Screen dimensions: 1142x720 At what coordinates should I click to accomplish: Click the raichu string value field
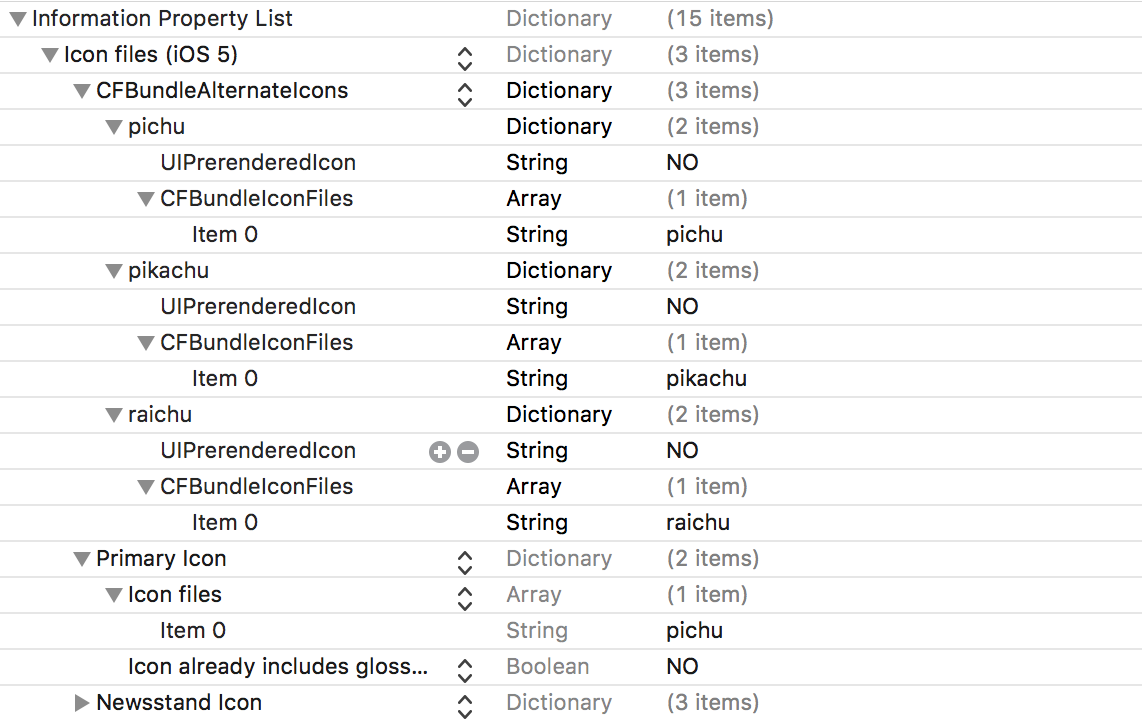pos(698,522)
